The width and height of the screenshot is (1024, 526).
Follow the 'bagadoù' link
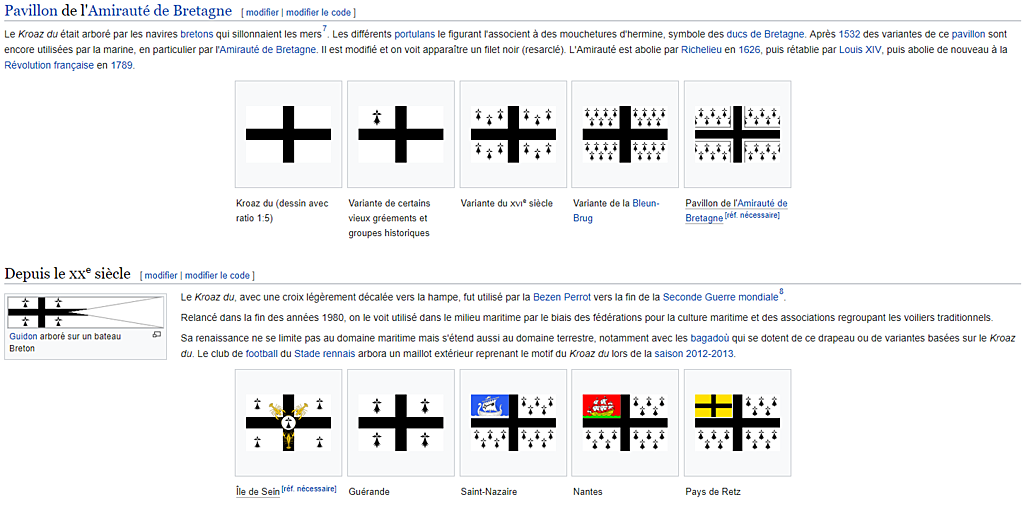tap(710, 338)
